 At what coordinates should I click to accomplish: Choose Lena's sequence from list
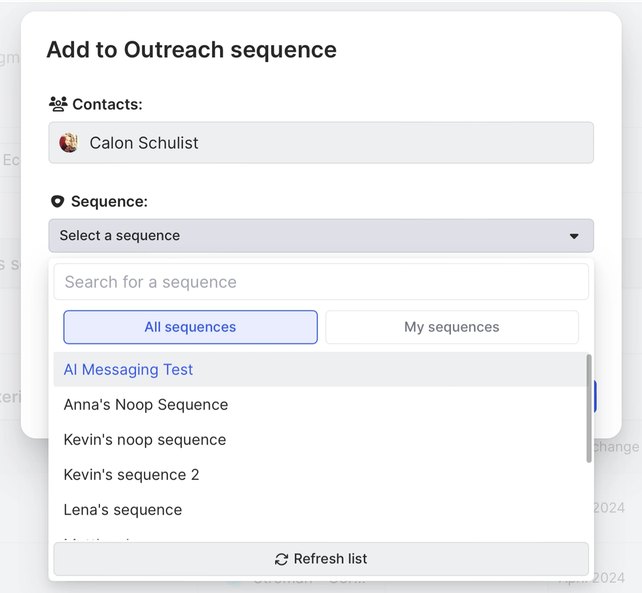click(123, 510)
